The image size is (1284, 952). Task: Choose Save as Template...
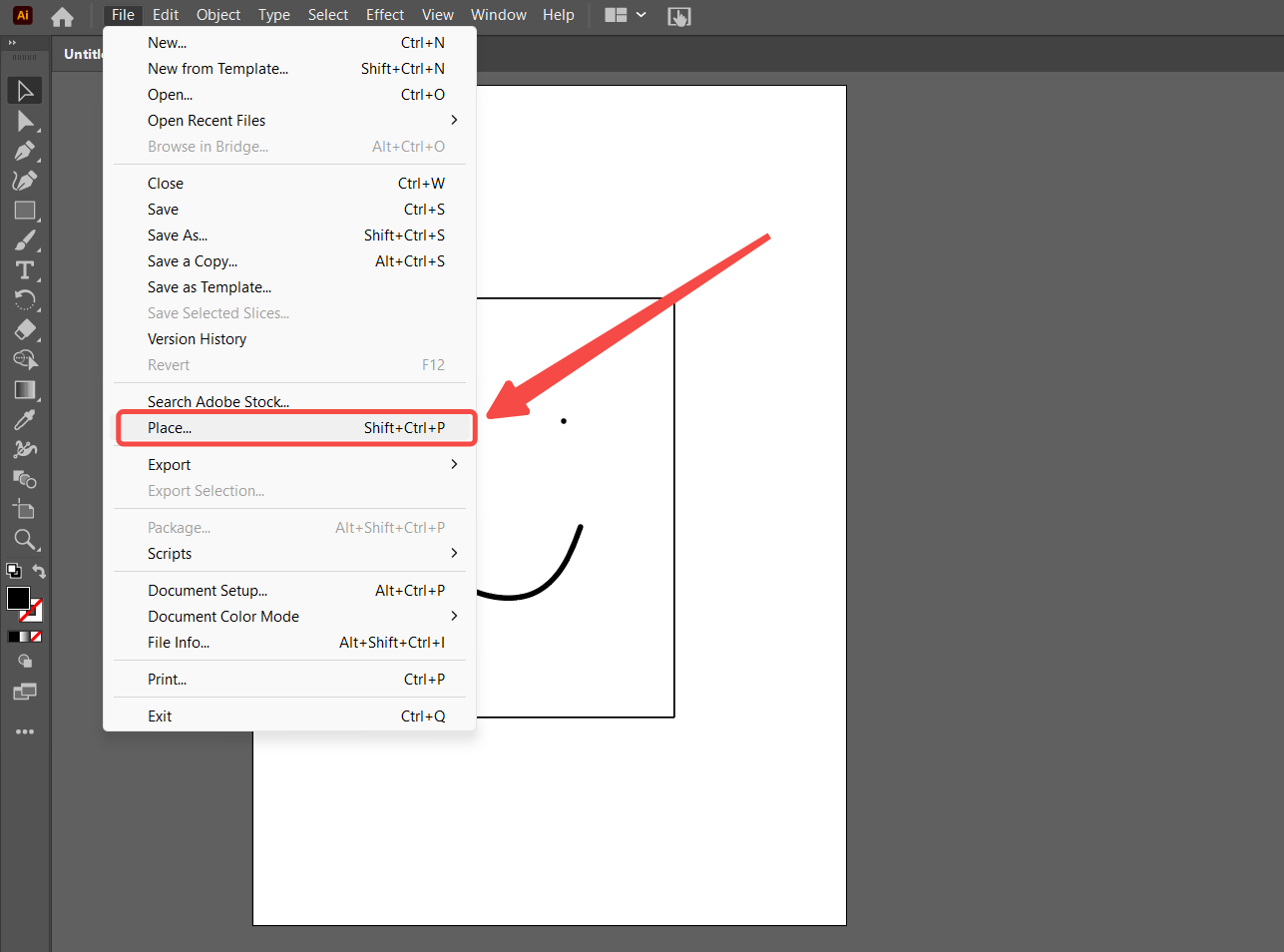point(289,287)
